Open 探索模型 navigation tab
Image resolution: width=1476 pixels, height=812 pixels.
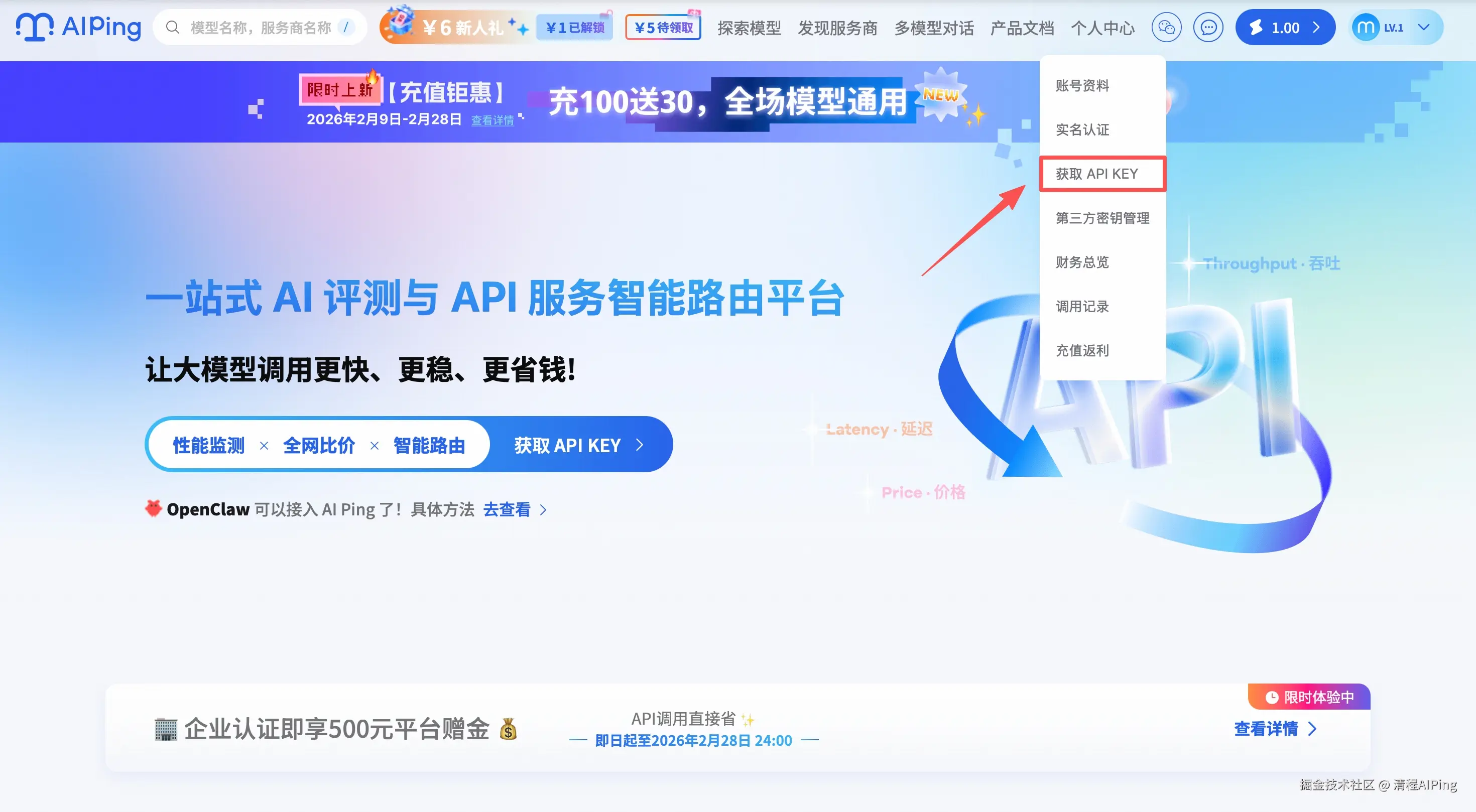(x=749, y=28)
